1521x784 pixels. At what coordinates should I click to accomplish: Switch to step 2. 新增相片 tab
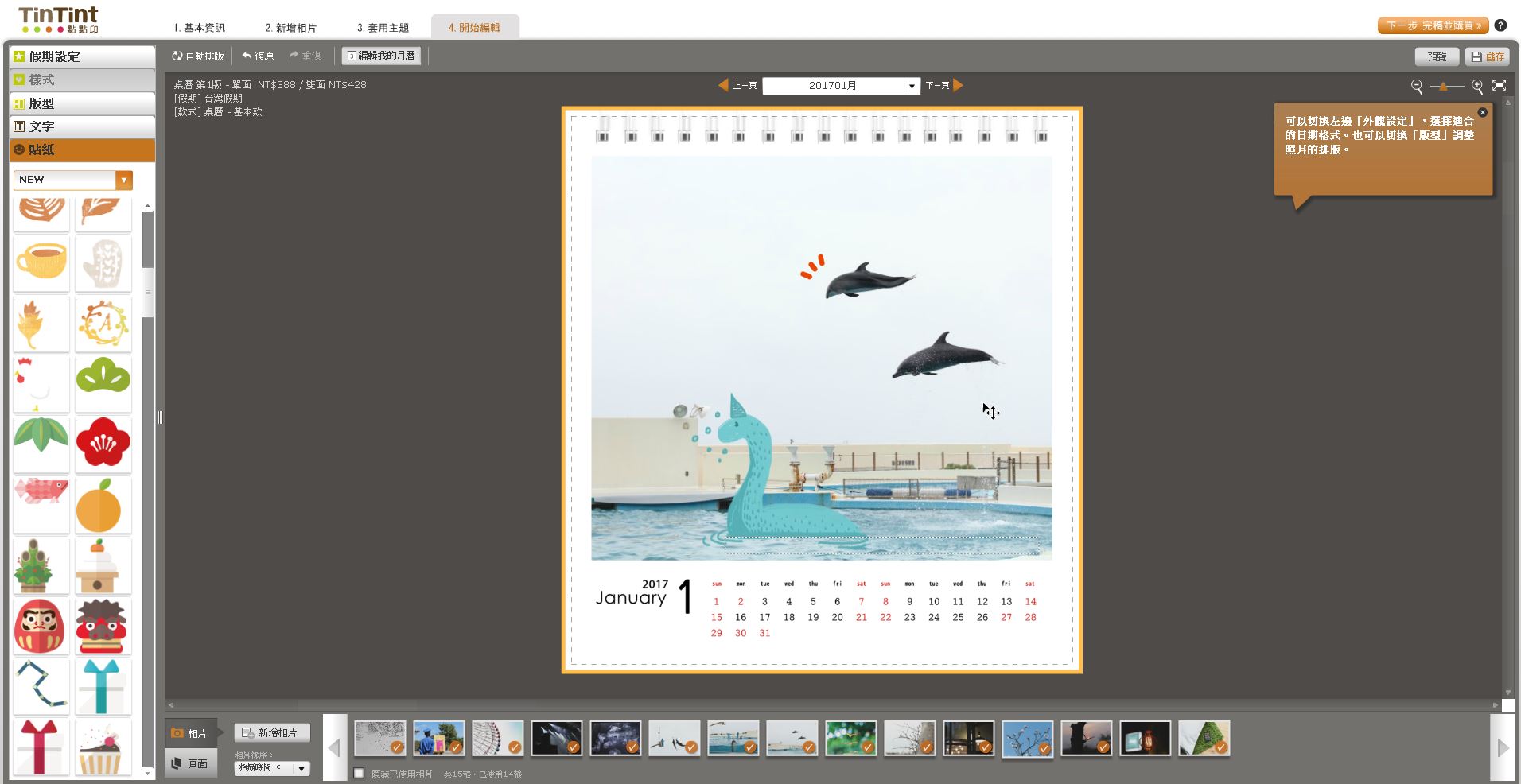click(291, 28)
